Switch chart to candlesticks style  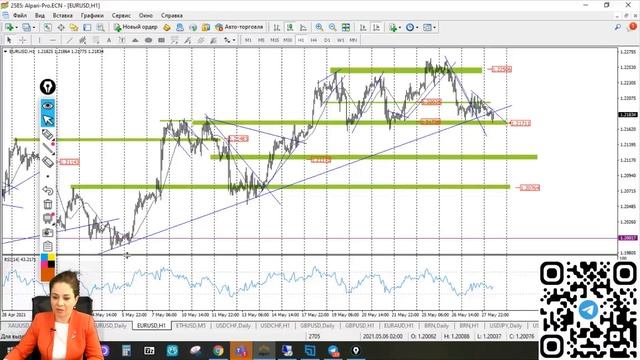290,27
